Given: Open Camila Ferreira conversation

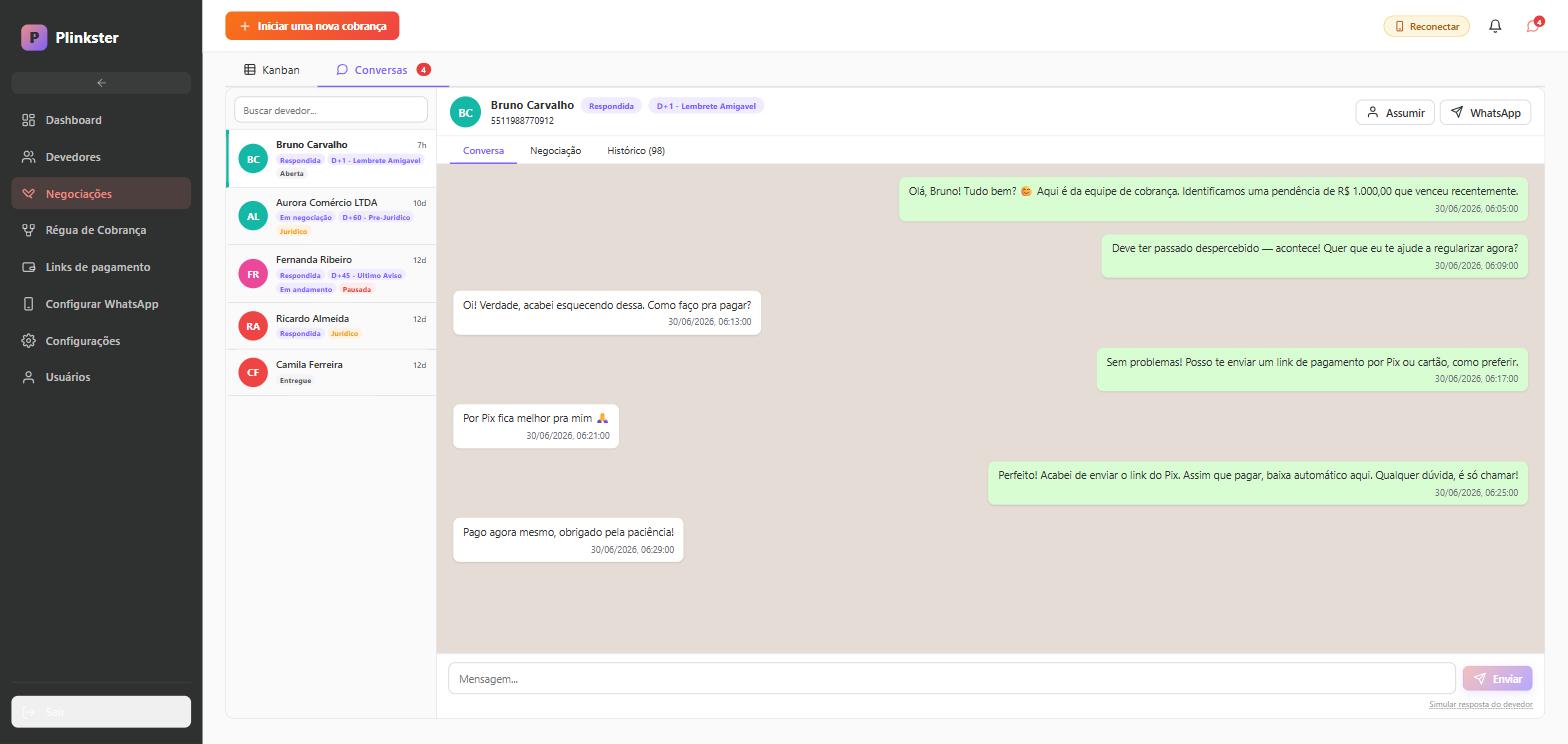Looking at the screenshot, I should pos(332,372).
